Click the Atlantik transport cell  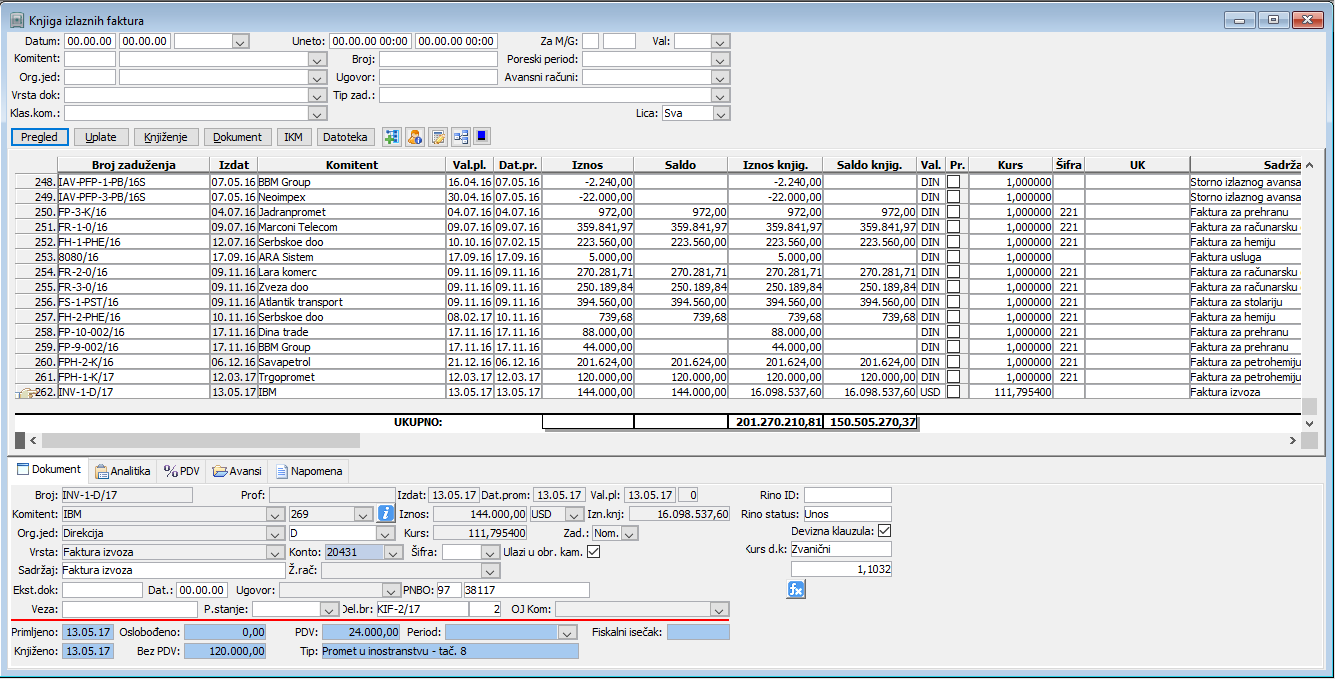351,302
